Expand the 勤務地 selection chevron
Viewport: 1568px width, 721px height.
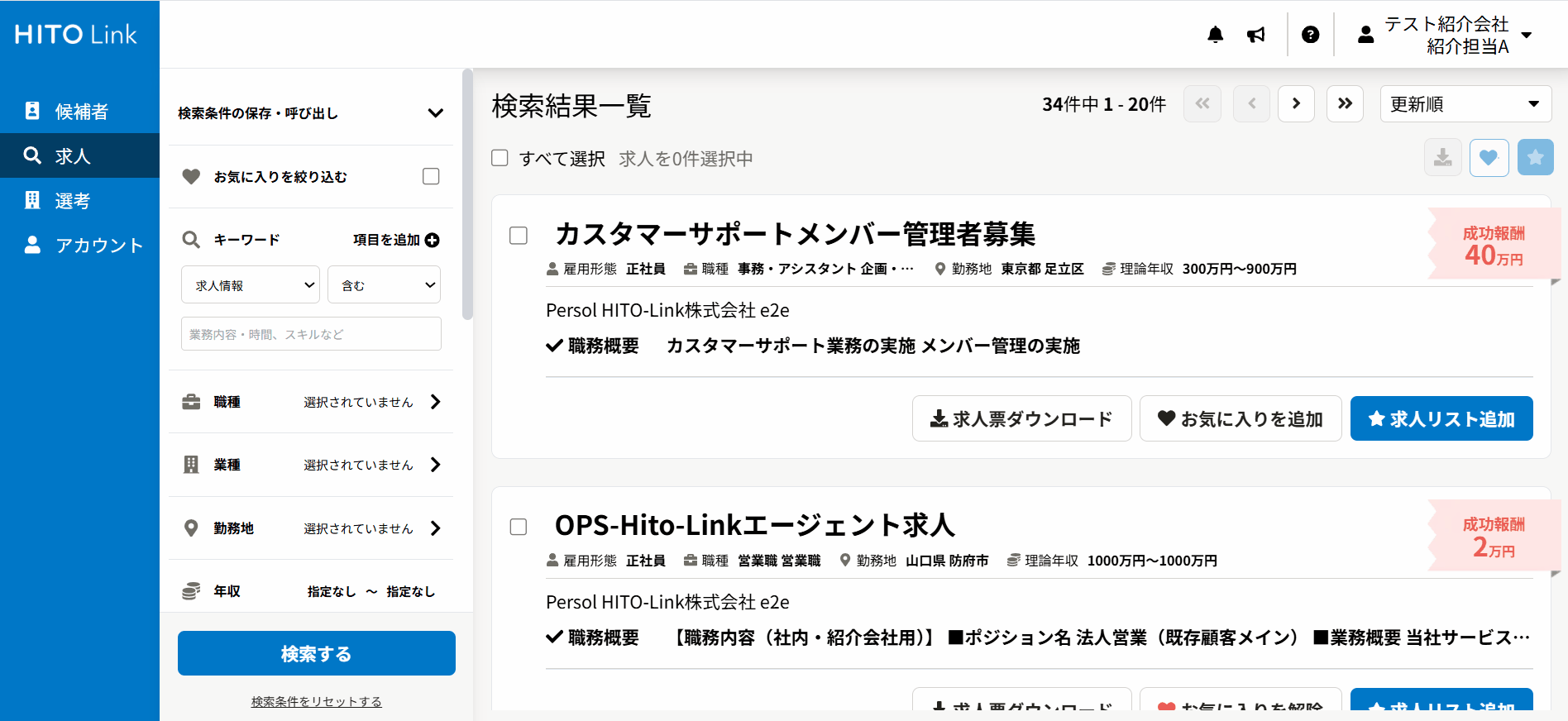(436, 528)
